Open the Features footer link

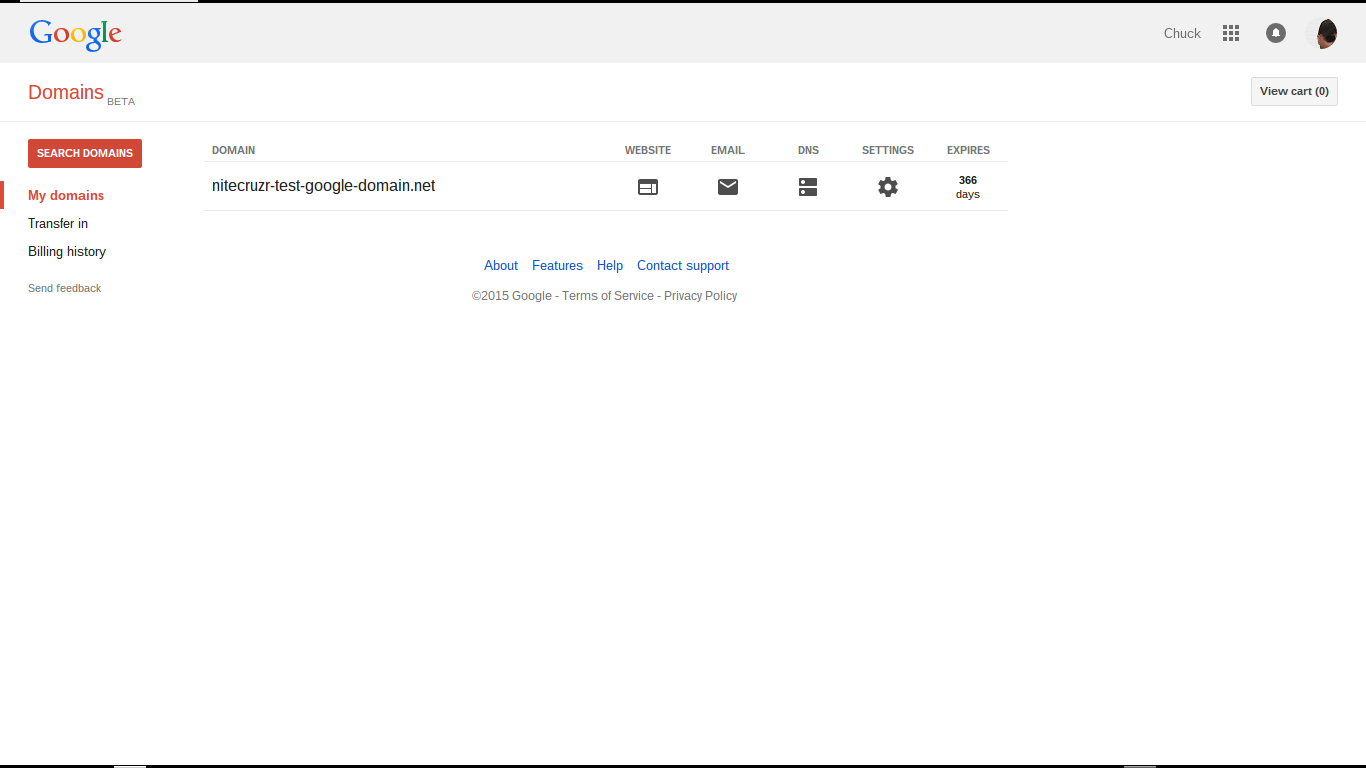[557, 265]
